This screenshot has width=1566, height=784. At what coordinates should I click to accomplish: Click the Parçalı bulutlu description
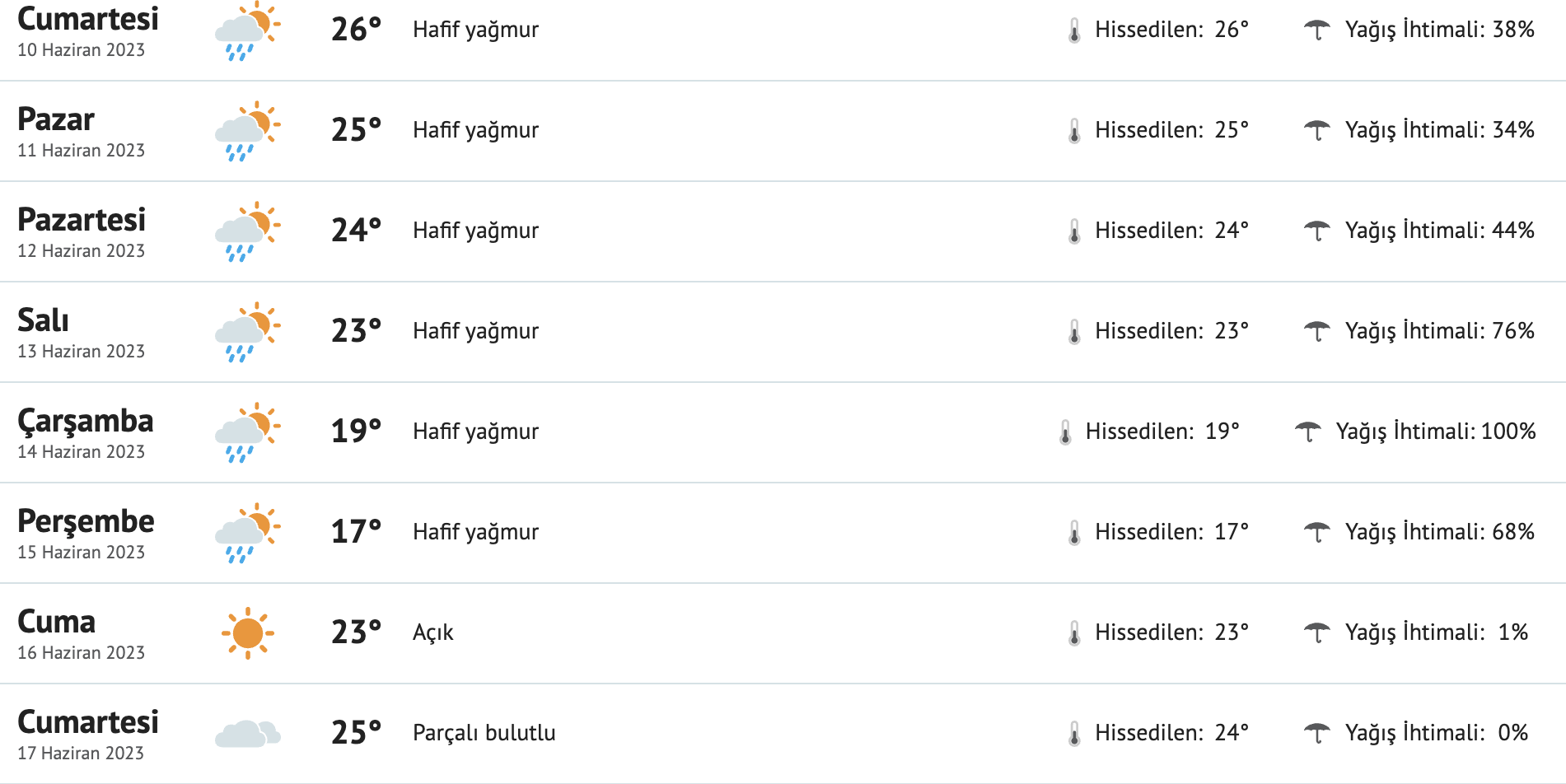tap(484, 733)
